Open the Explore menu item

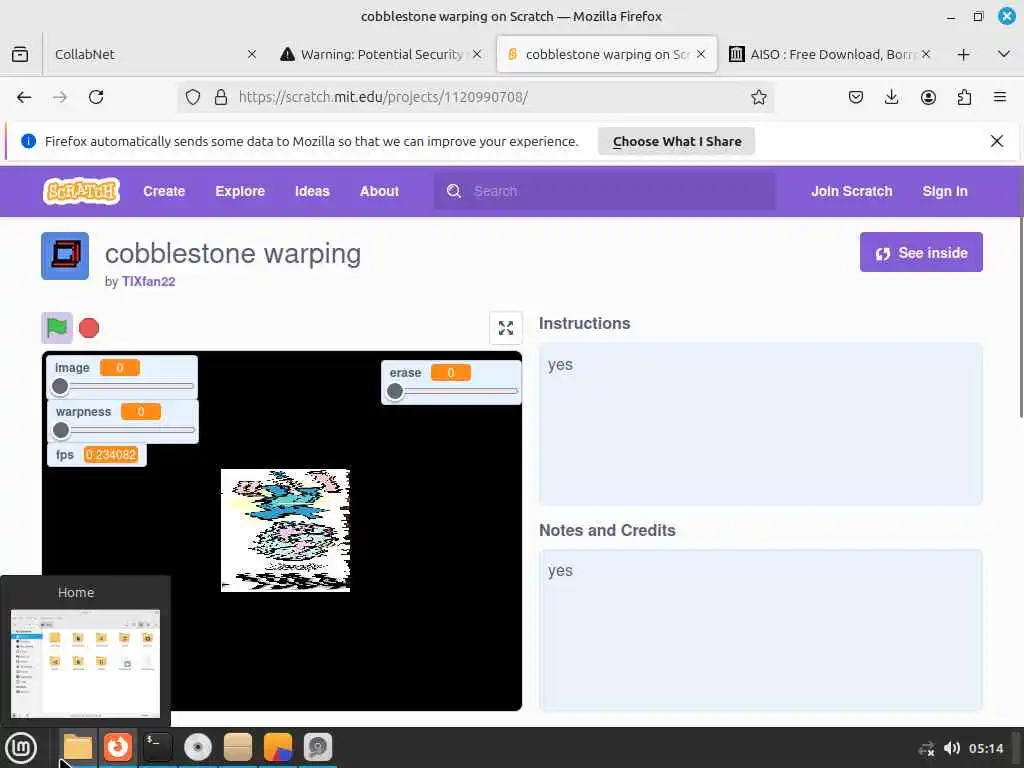(x=240, y=191)
